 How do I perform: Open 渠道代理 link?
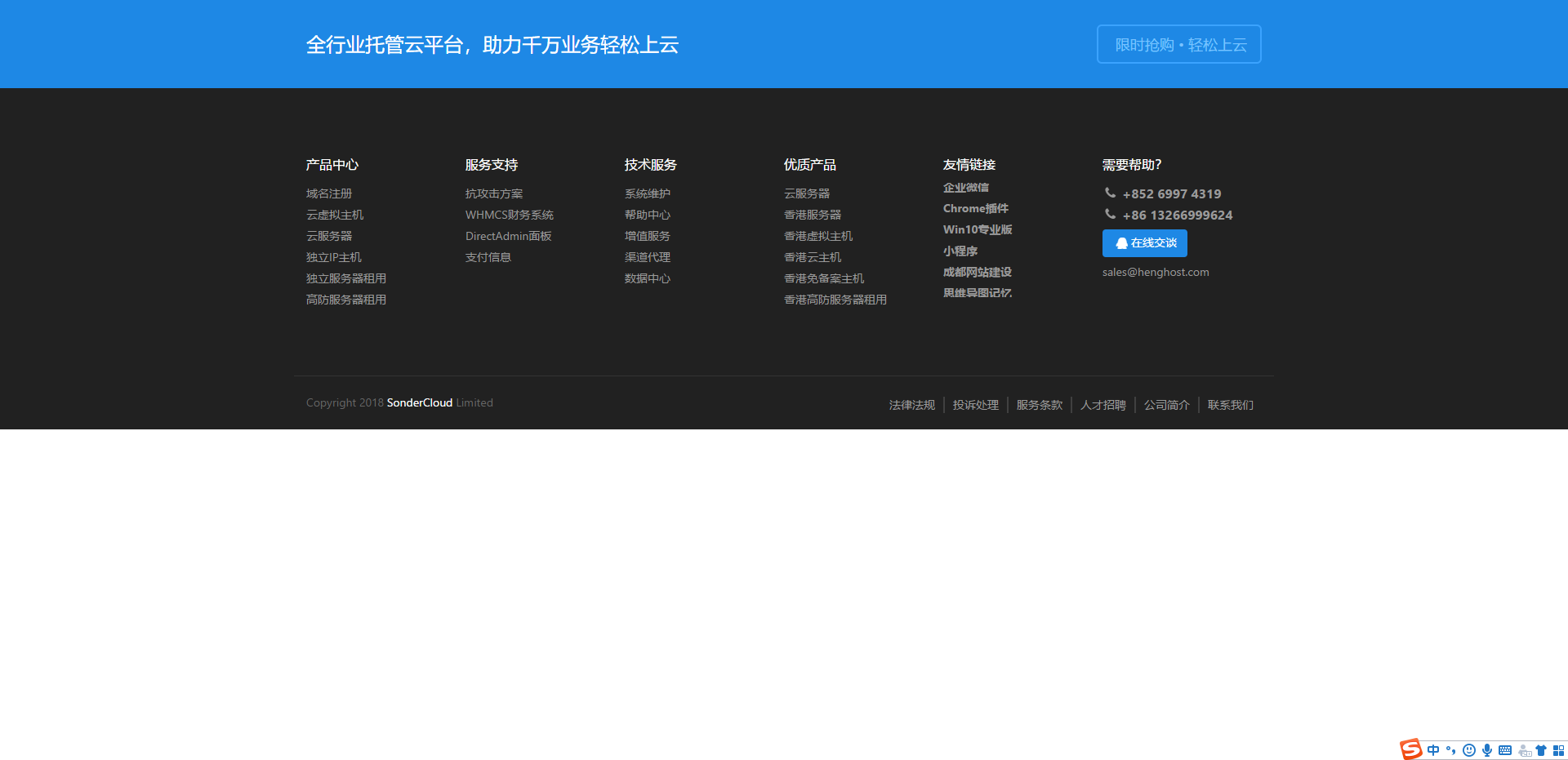tap(648, 257)
